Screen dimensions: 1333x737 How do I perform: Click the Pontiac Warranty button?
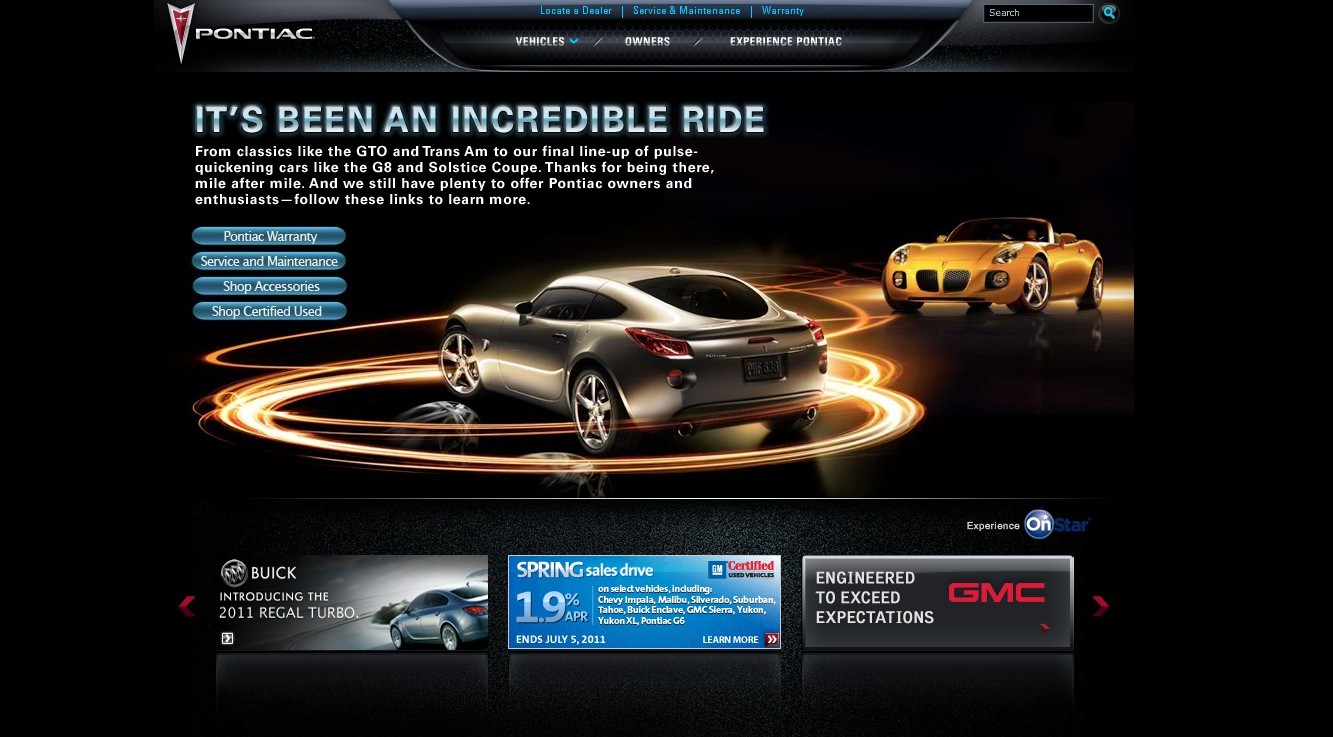[269, 236]
